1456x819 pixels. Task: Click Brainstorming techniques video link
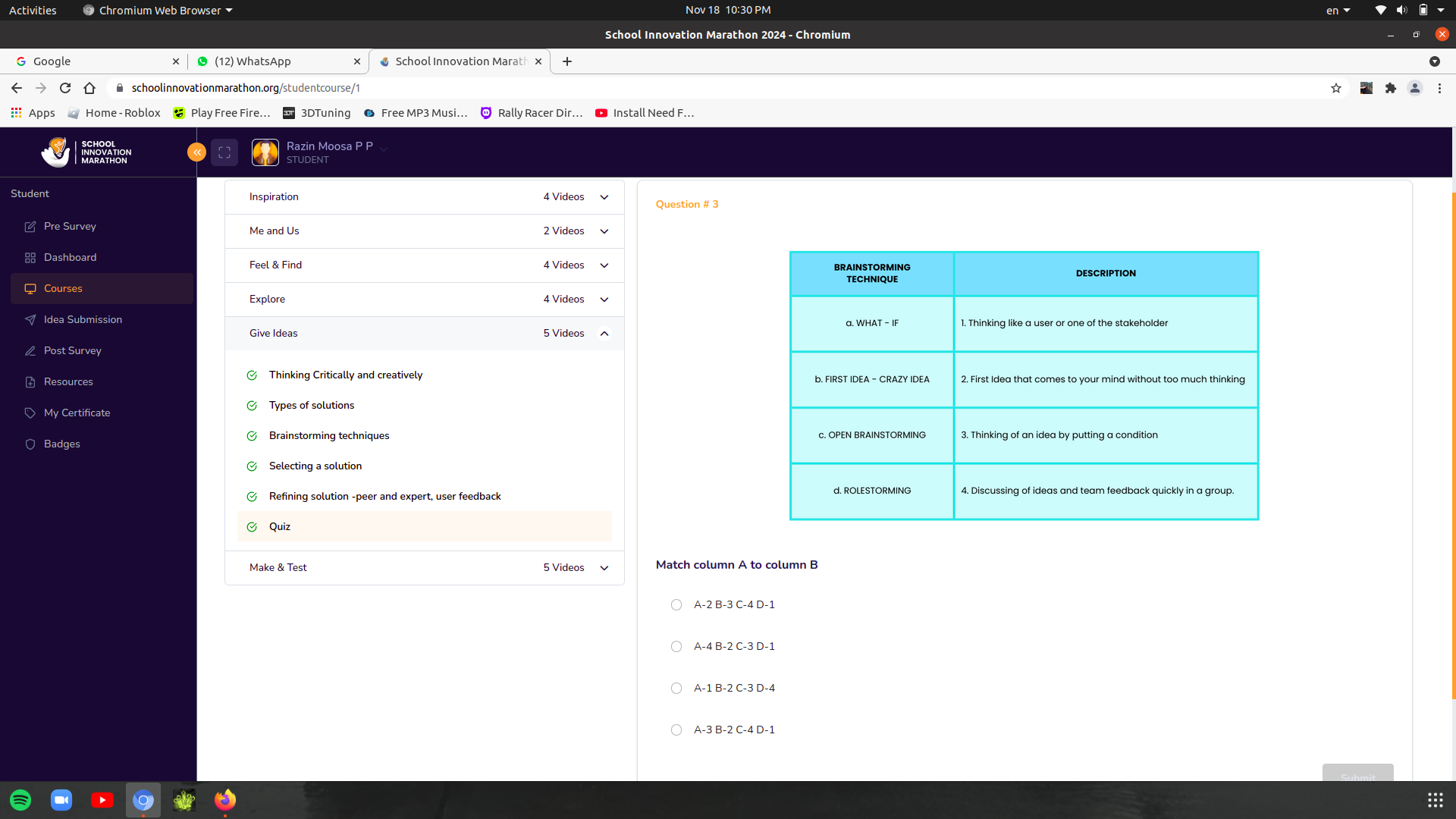(328, 434)
